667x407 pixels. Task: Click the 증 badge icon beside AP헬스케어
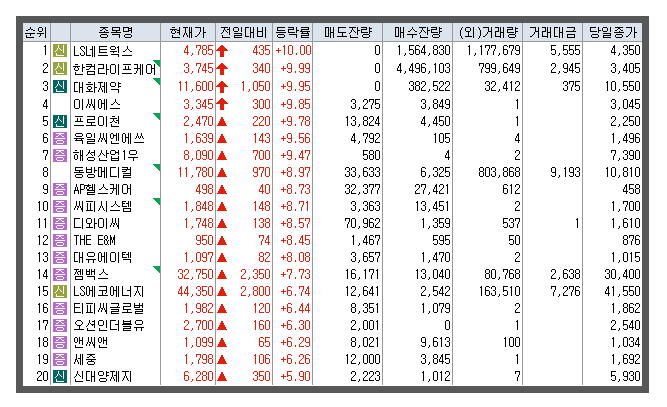coord(60,189)
